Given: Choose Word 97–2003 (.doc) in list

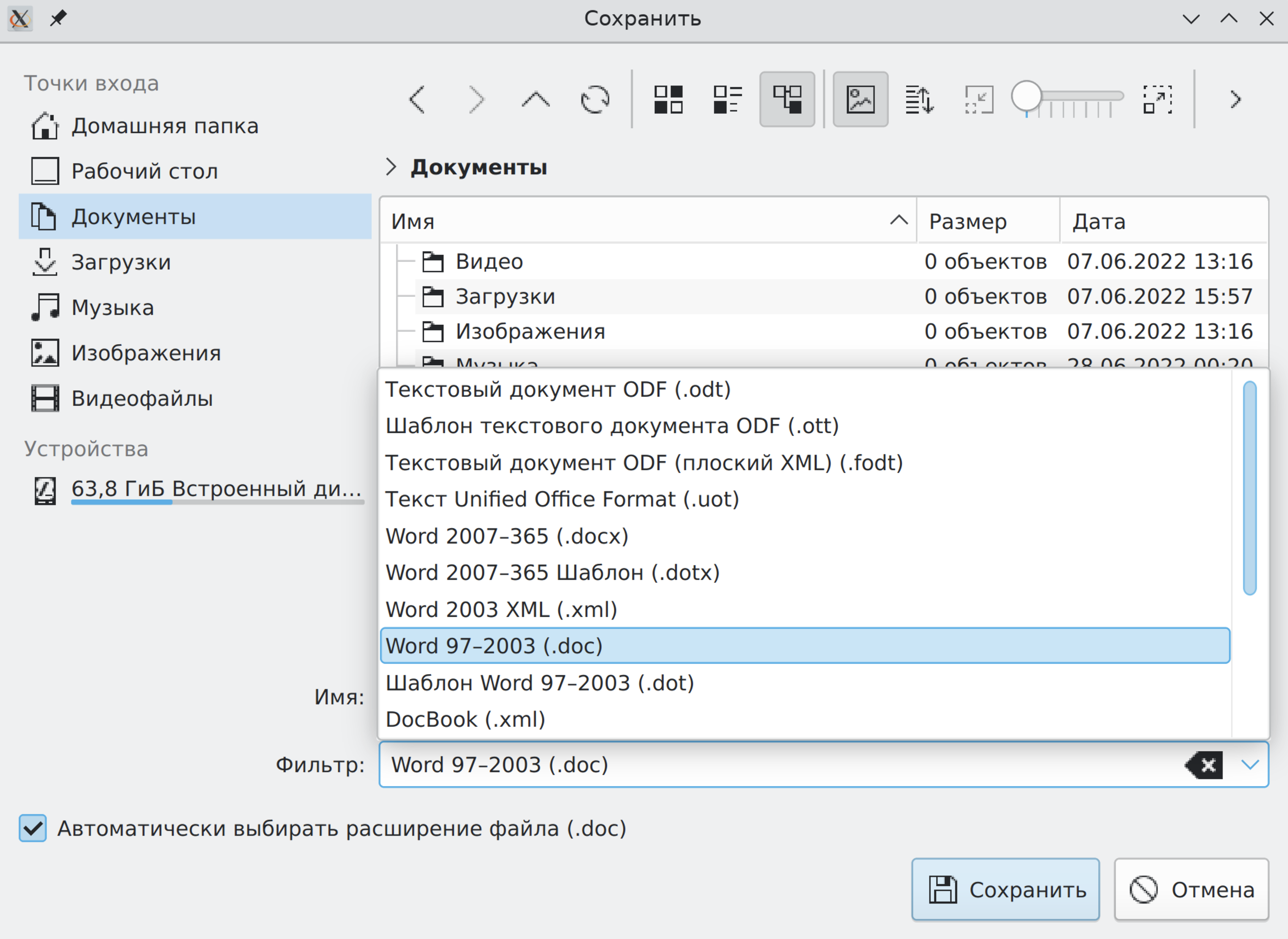Looking at the screenshot, I should pyautogui.click(x=805, y=646).
